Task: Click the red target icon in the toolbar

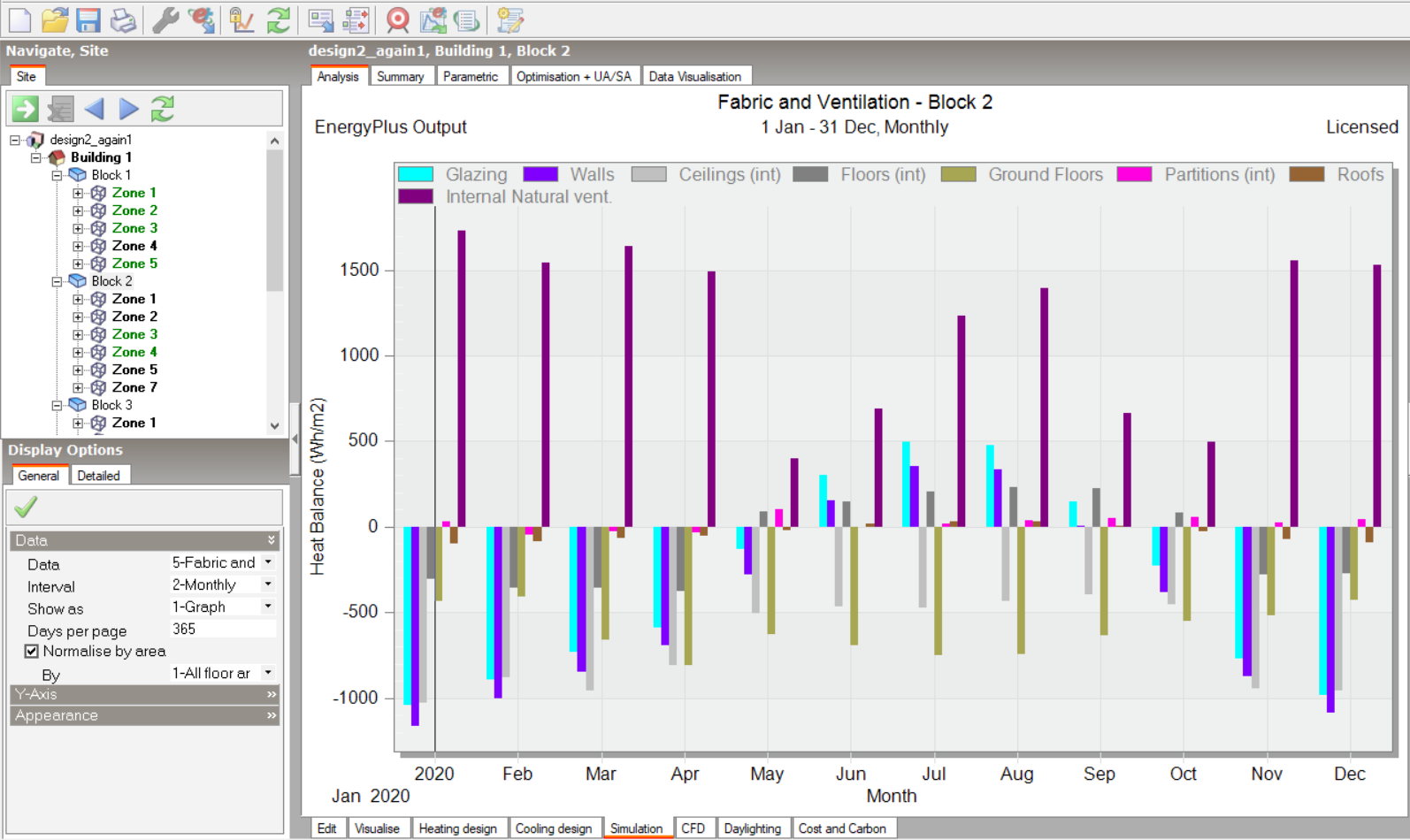Action: pos(398,19)
